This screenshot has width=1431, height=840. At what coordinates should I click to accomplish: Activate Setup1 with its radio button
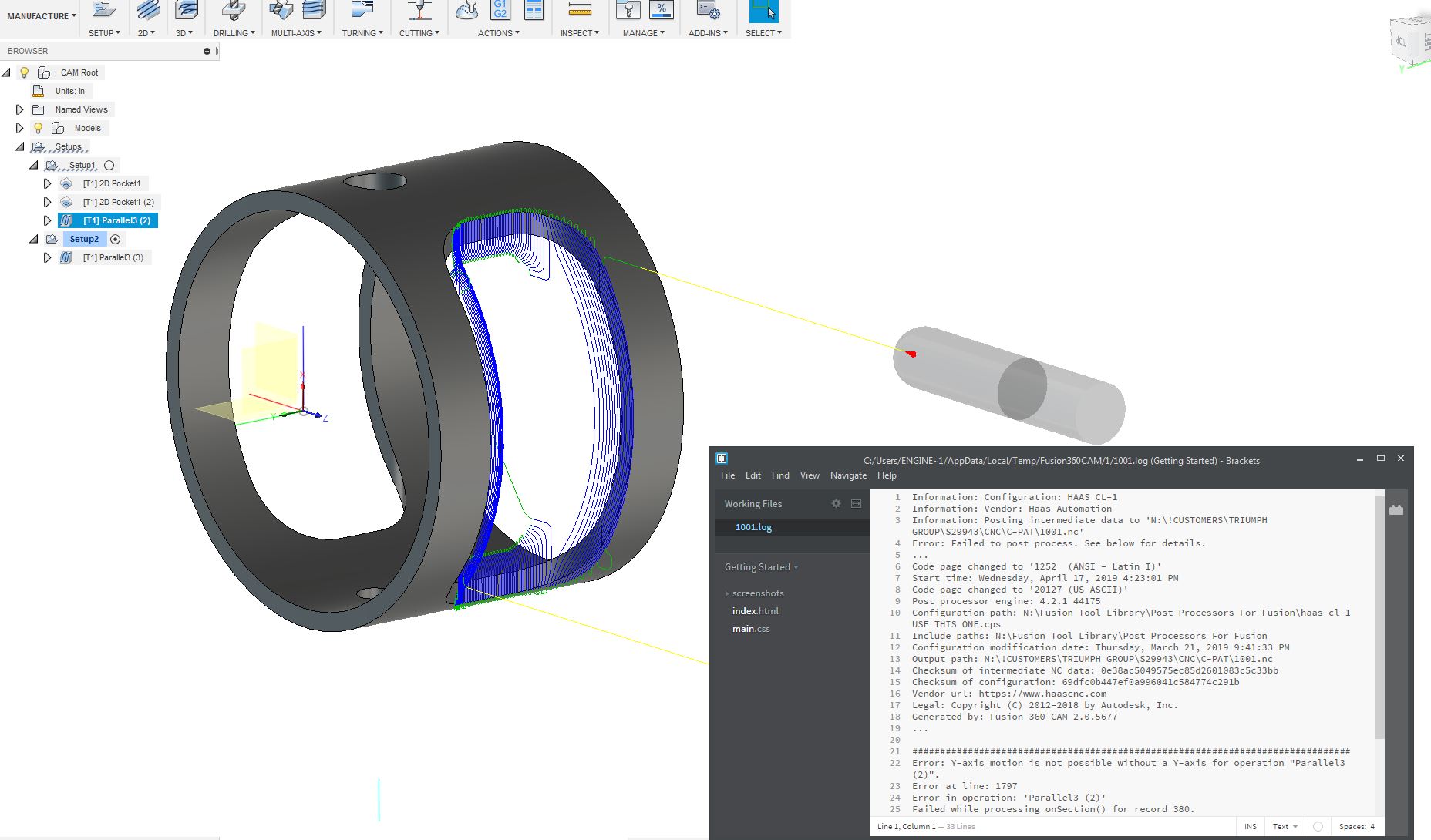[x=109, y=165]
